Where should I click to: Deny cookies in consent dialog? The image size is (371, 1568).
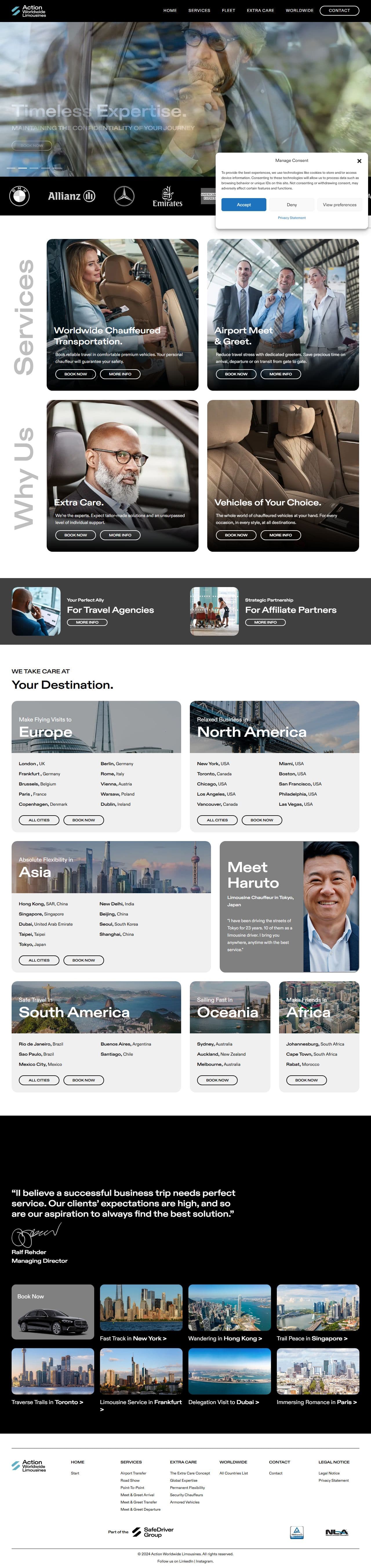point(292,204)
